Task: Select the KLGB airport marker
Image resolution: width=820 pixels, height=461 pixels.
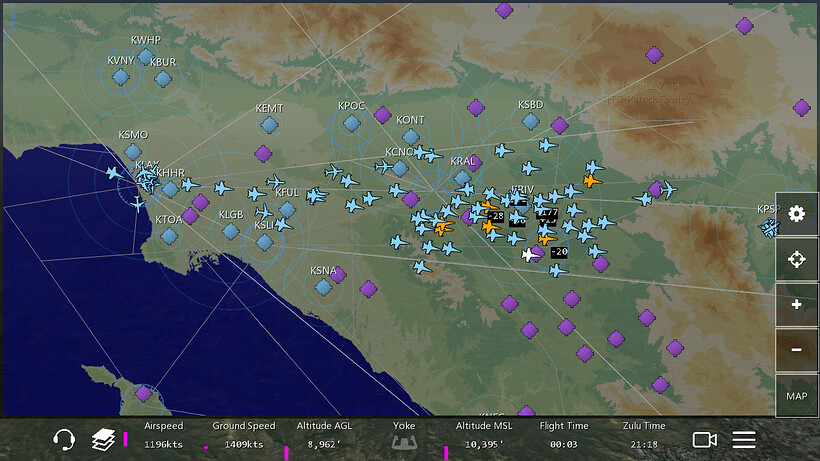Action: point(231,231)
